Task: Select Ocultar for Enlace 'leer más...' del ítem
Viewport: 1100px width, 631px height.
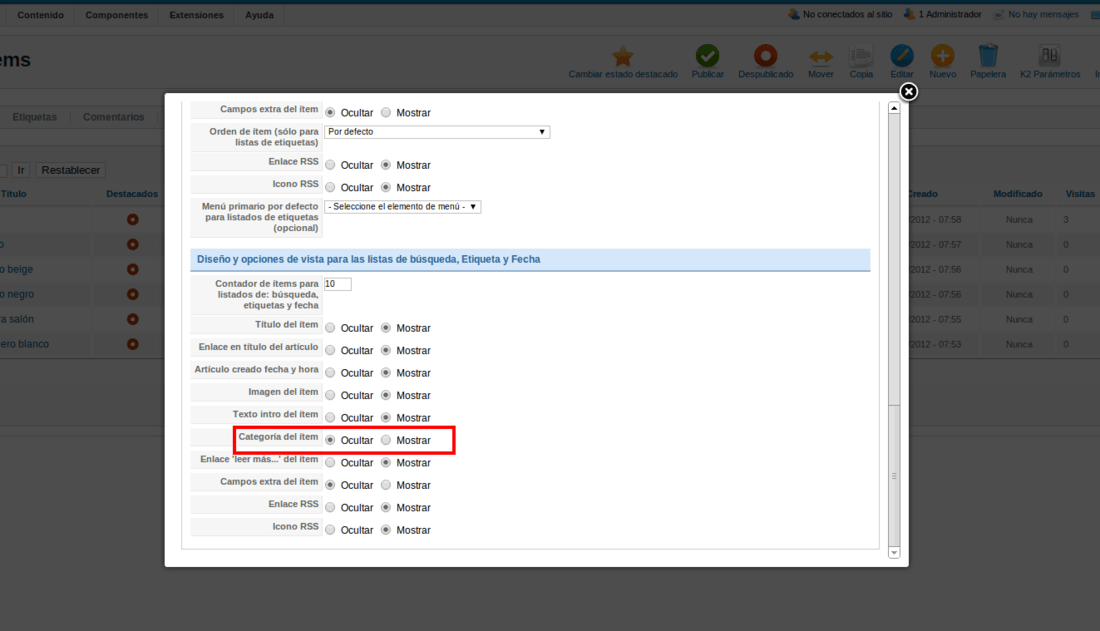Action: [330, 463]
